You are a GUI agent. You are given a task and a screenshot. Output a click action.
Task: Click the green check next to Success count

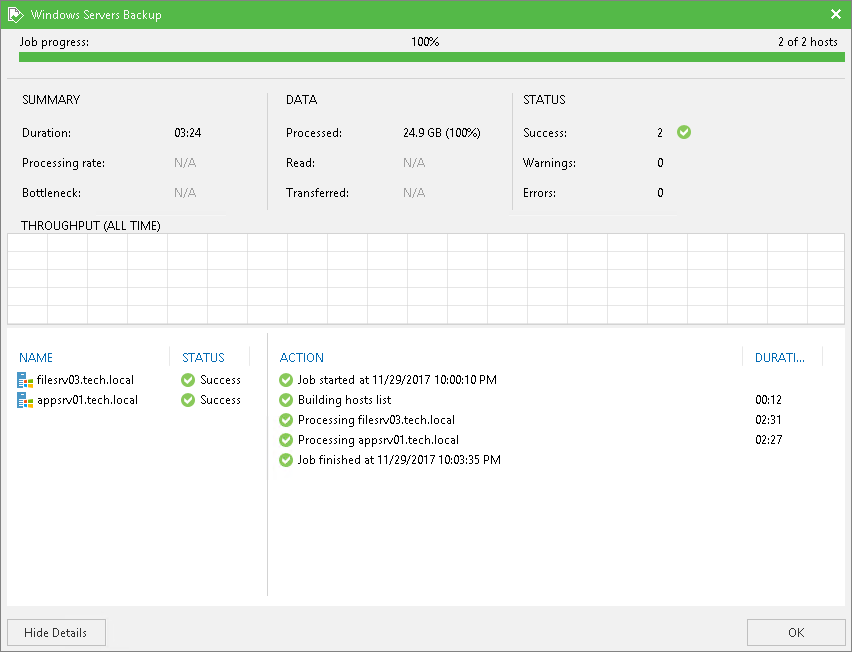[x=684, y=132]
